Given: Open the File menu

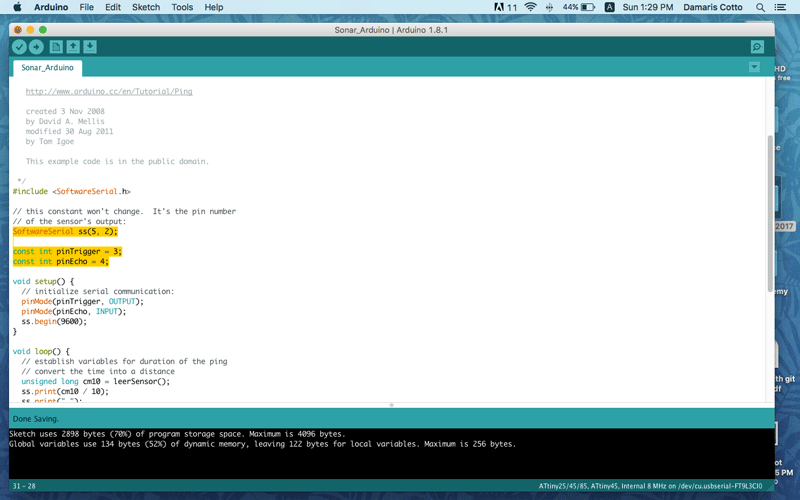Looking at the screenshot, I should coord(86,7).
